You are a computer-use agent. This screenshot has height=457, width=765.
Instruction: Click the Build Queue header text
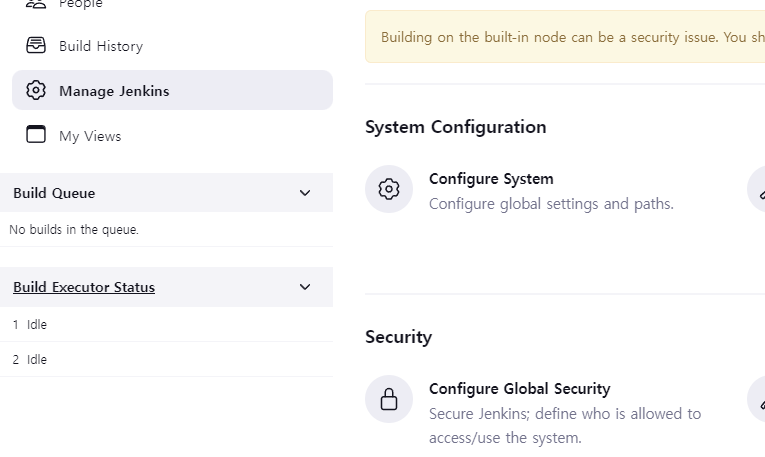click(x=54, y=193)
